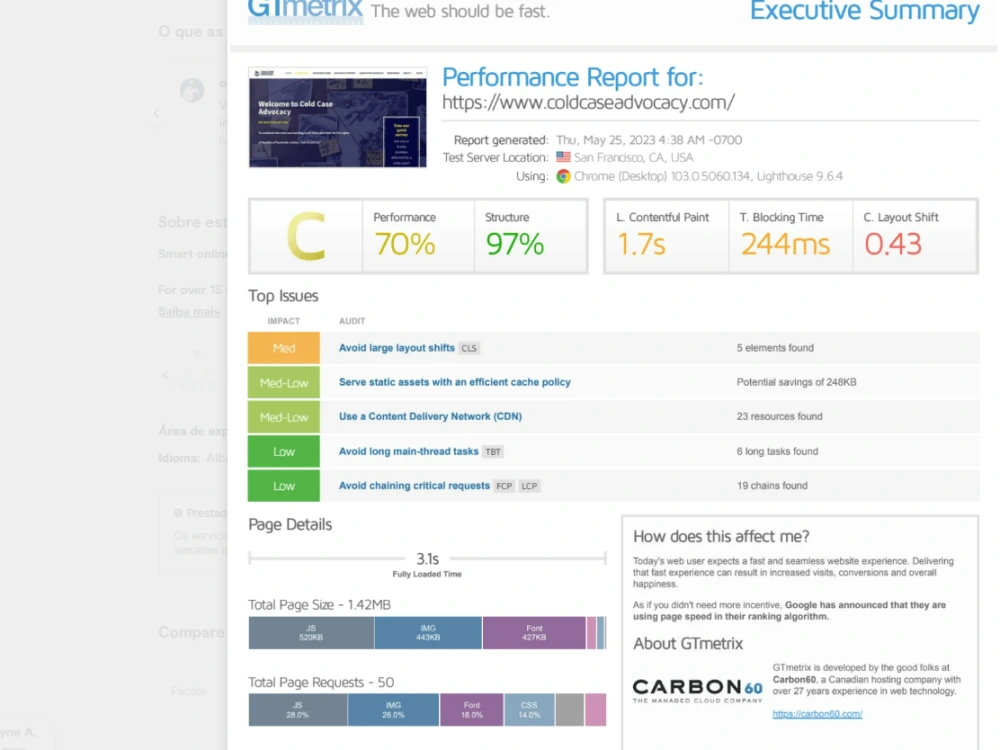Open Avoid large layout shifts audit
This screenshot has height=750, width=1000.
[397, 348]
